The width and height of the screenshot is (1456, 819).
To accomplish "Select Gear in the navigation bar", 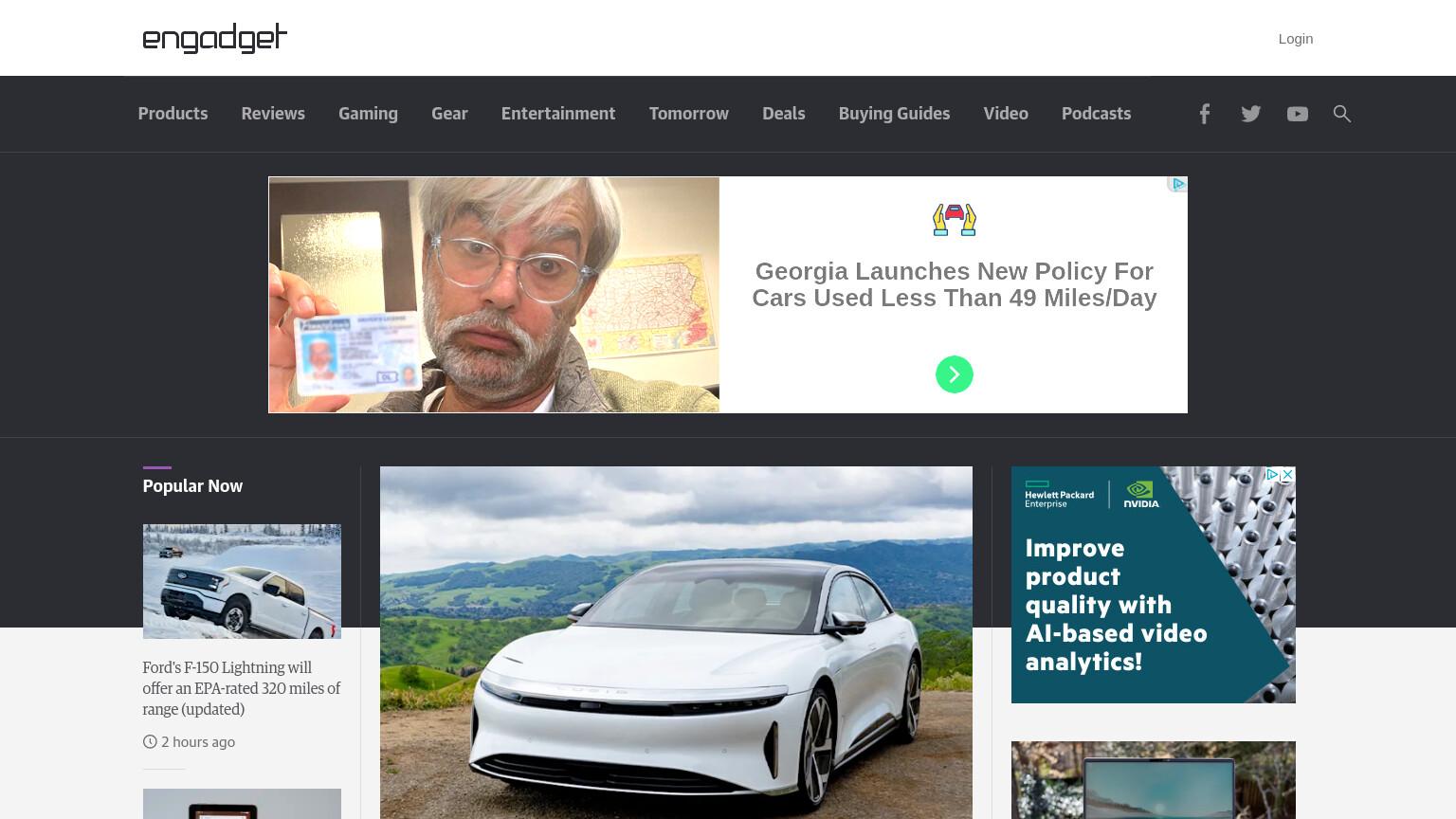I will [x=449, y=114].
